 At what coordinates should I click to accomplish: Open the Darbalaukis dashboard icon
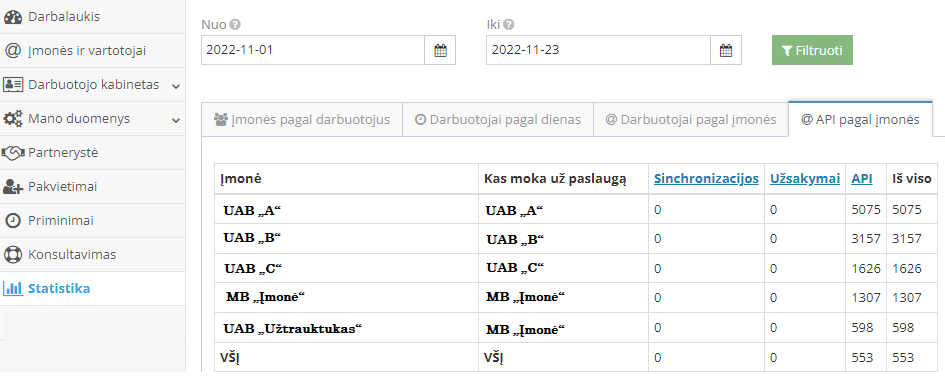(x=13, y=17)
